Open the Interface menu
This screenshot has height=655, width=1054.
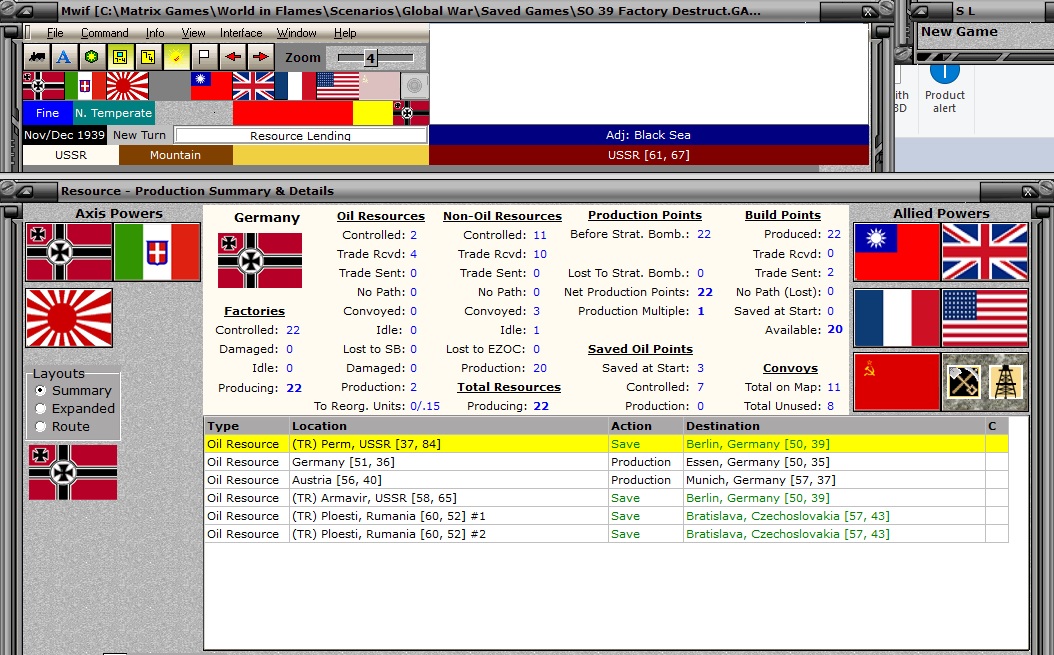[241, 33]
